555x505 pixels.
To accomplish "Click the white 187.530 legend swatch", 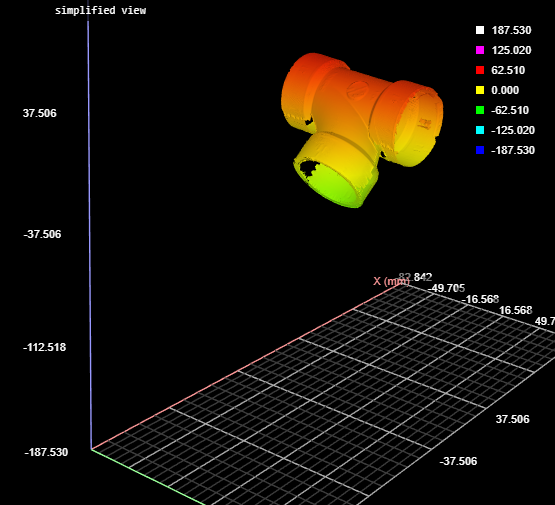I will [480, 30].
